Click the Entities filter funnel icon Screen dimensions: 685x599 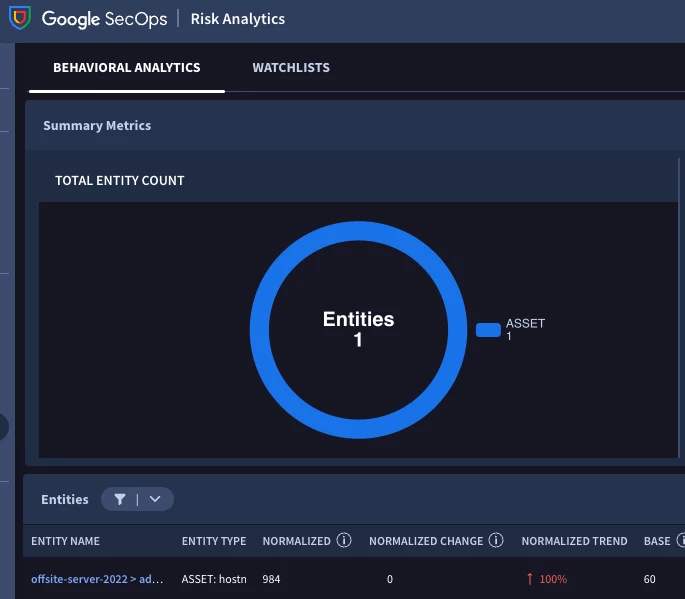(120, 499)
